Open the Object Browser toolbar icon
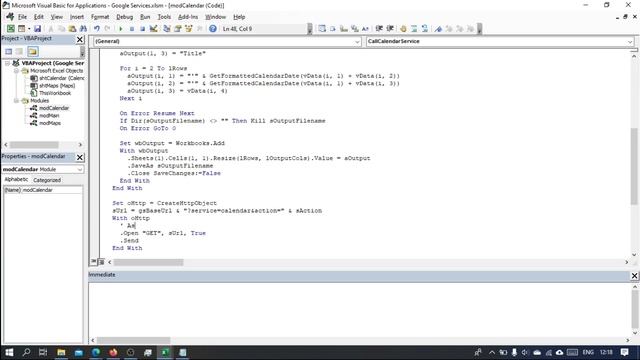The width and height of the screenshot is (640, 360). coord(189,29)
